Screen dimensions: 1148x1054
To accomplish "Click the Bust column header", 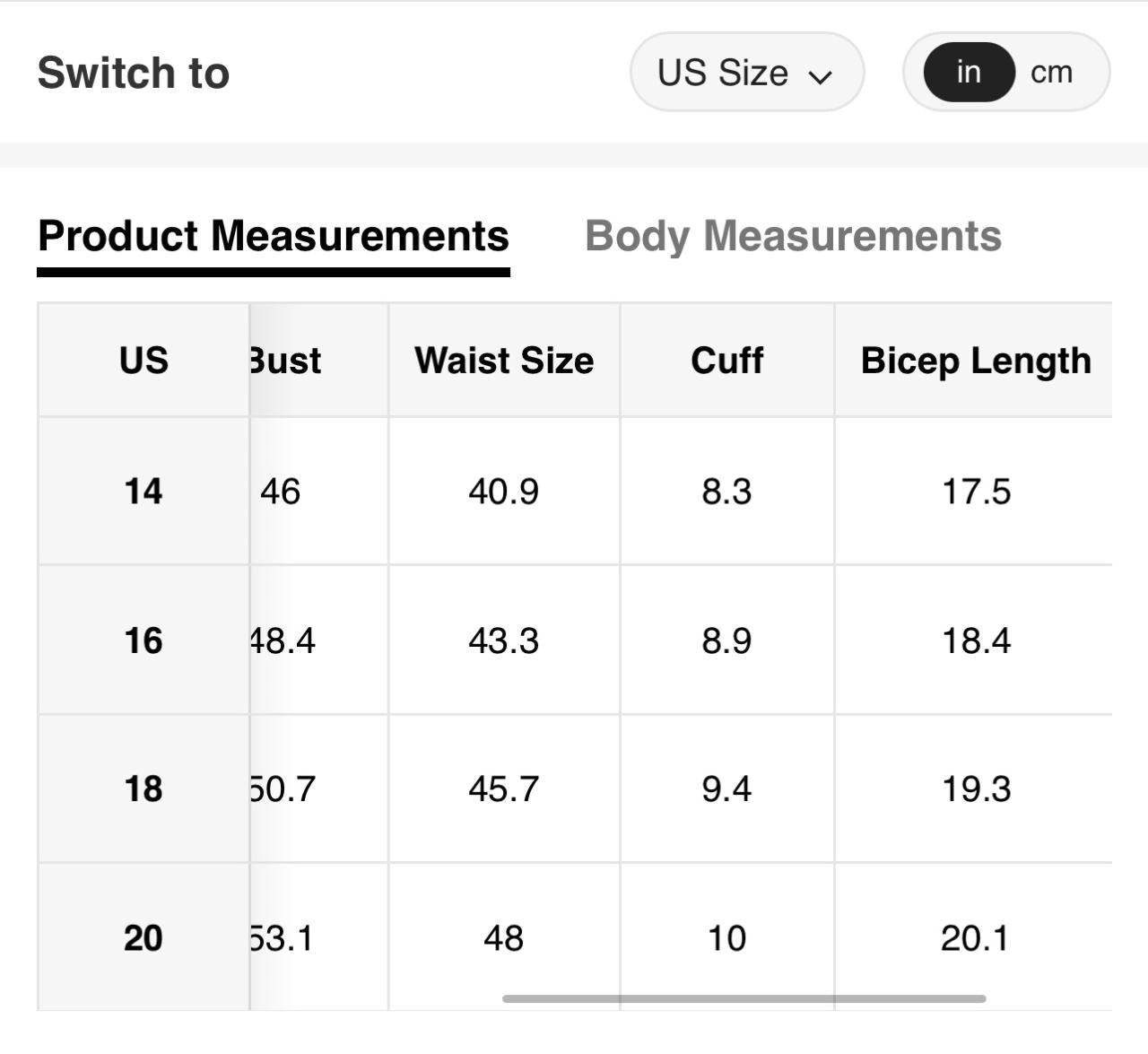I will [287, 361].
